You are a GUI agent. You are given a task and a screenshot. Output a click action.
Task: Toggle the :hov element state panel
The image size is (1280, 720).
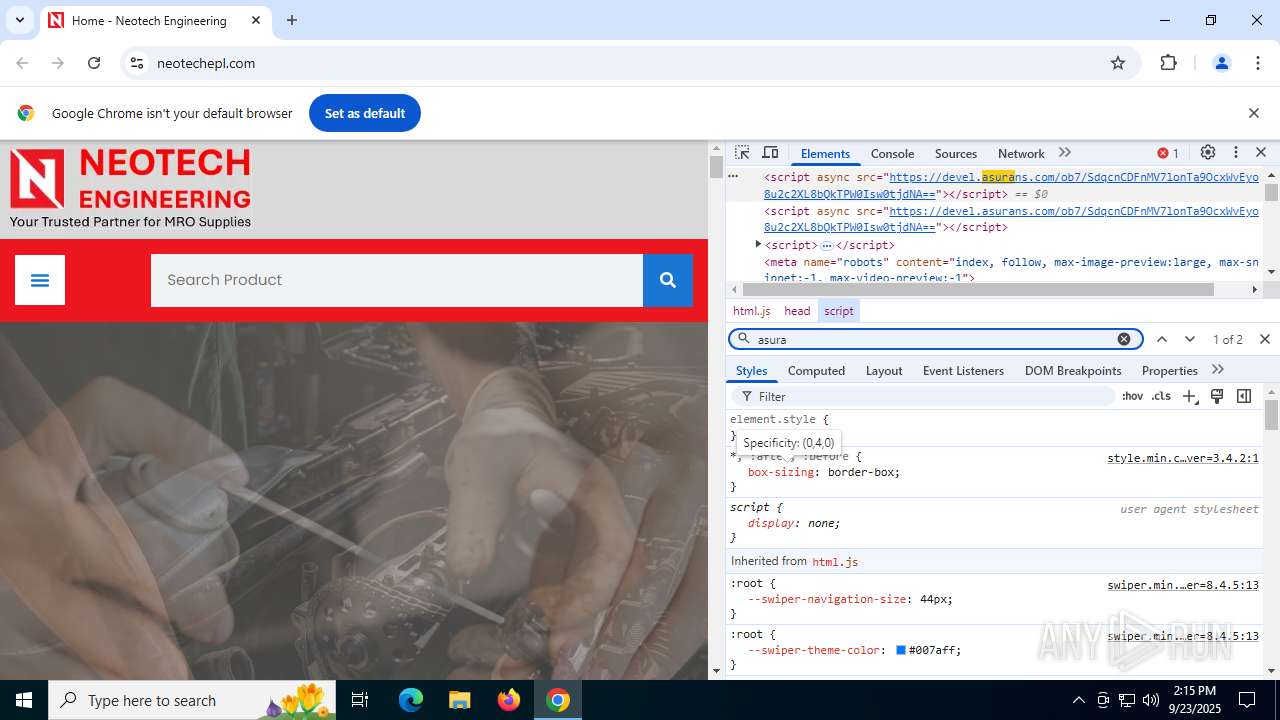[1132, 396]
